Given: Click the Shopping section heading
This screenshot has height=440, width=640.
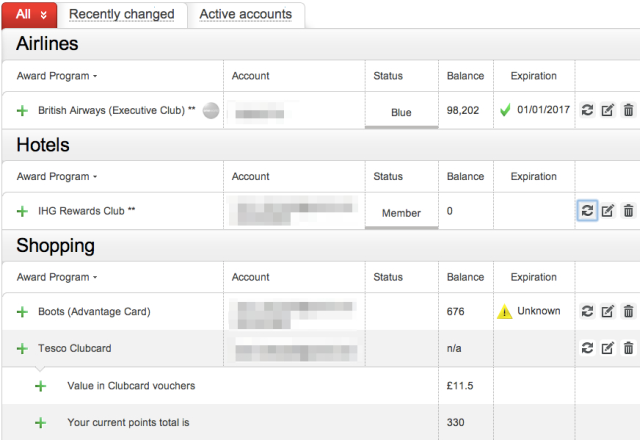Looking at the screenshot, I should [x=56, y=246].
